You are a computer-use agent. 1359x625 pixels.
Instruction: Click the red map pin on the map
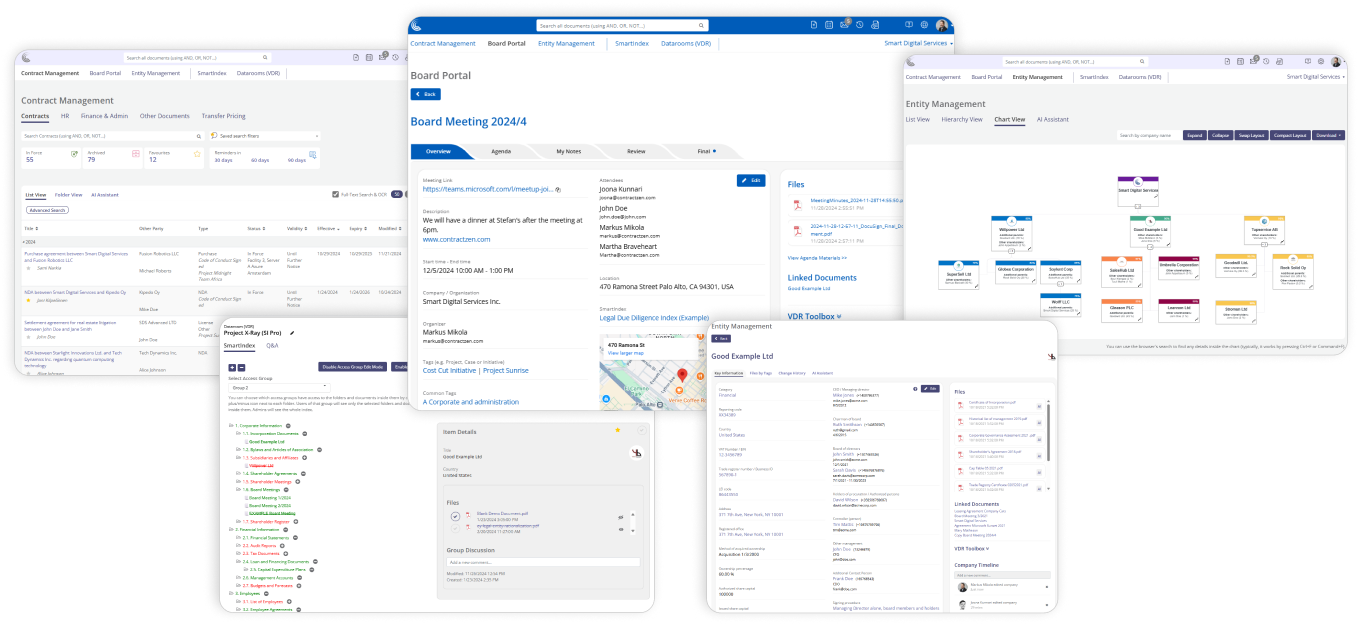[x=682, y=376]
